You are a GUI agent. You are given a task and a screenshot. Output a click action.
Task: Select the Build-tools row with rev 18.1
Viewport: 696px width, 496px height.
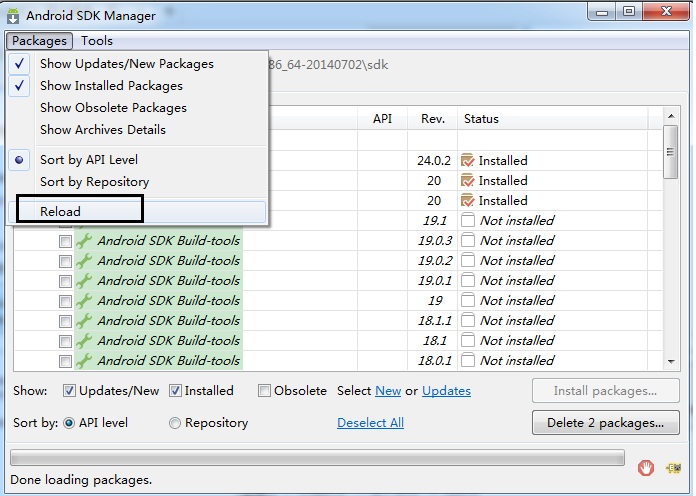[337, 341]
